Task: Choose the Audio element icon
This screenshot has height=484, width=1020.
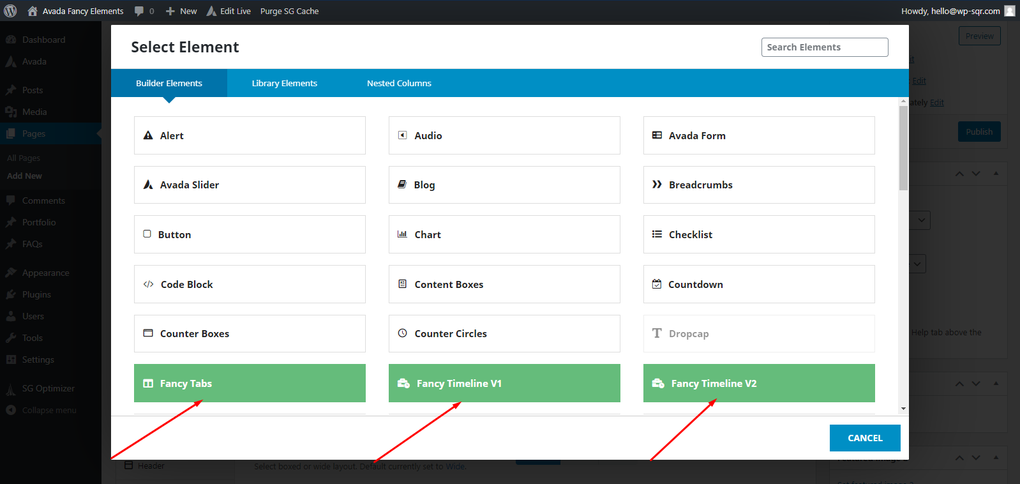Action: coord(402,135)
